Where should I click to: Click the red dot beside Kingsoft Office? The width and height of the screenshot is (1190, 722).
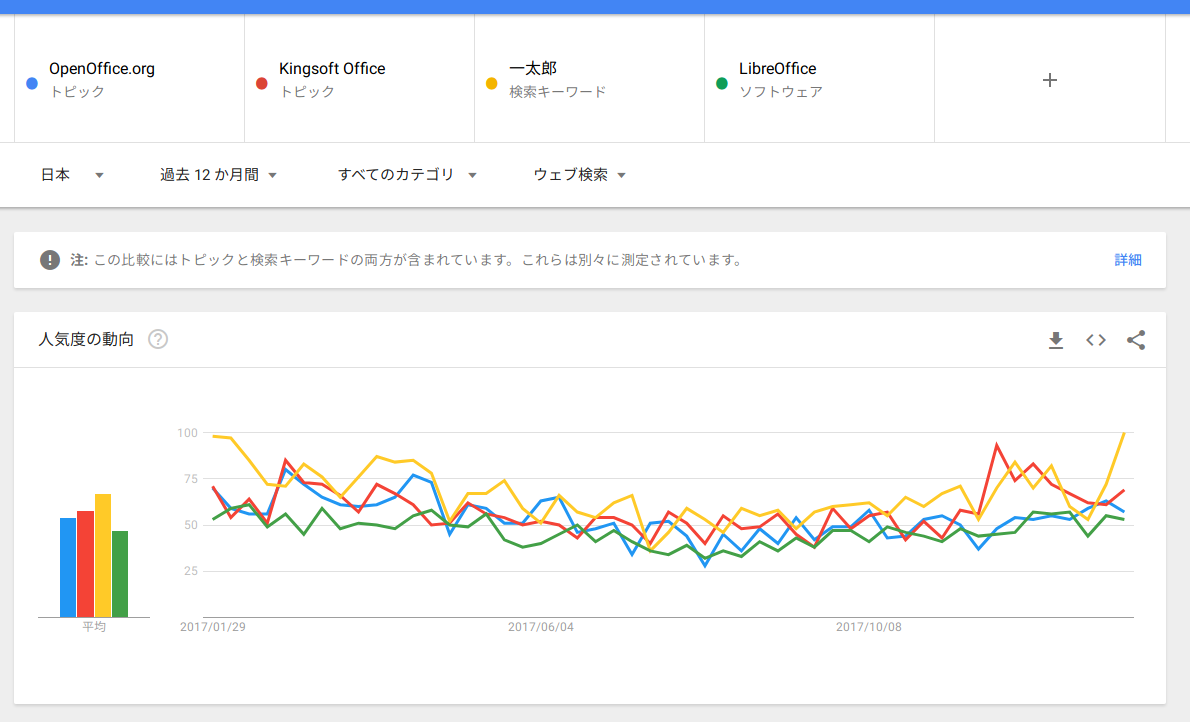(x=262, y=84)
